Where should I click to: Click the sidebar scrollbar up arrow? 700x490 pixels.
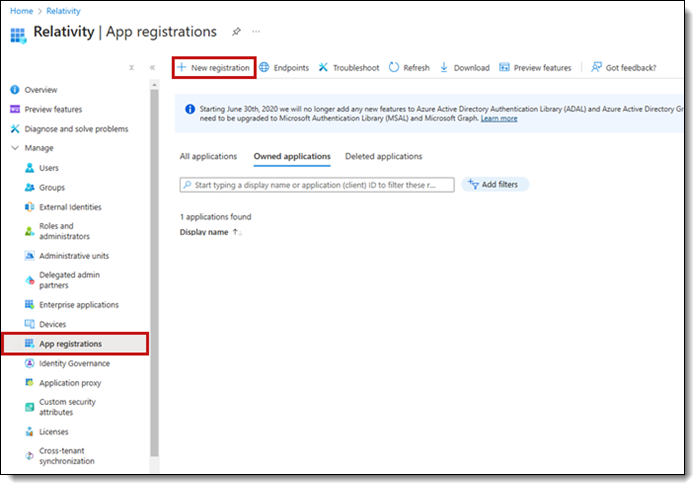(x=154, y=84)
